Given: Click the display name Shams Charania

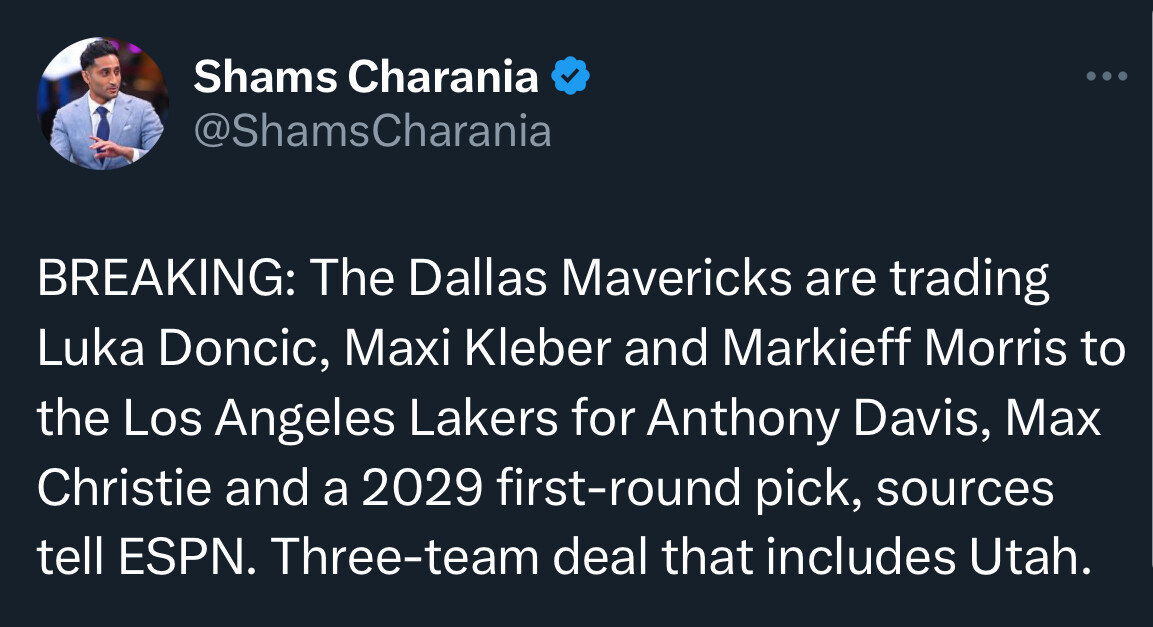Looking at the screenshot, I should click(x=366, y=77).
